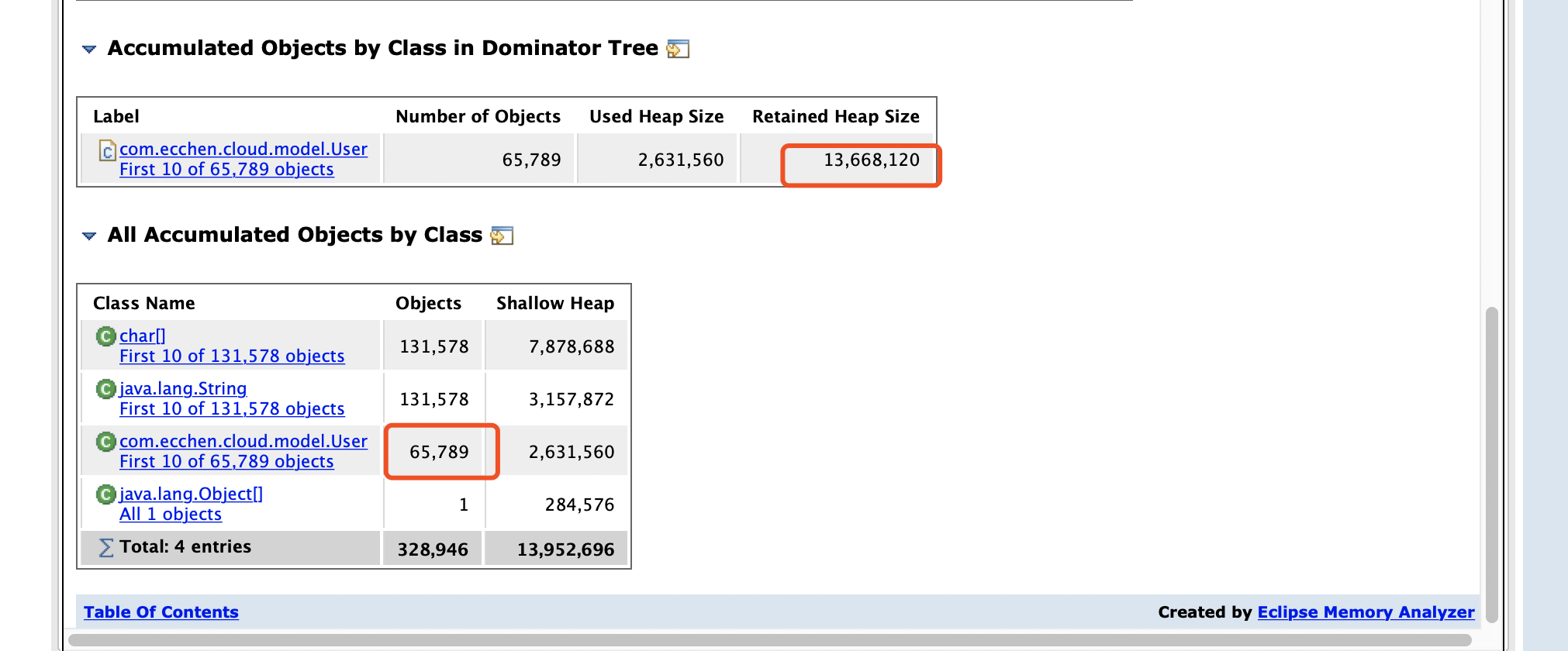Select green icon beside com.ecchen.cloud.model.User
This screenshot has width=1568, height=651.
point(105,441)
